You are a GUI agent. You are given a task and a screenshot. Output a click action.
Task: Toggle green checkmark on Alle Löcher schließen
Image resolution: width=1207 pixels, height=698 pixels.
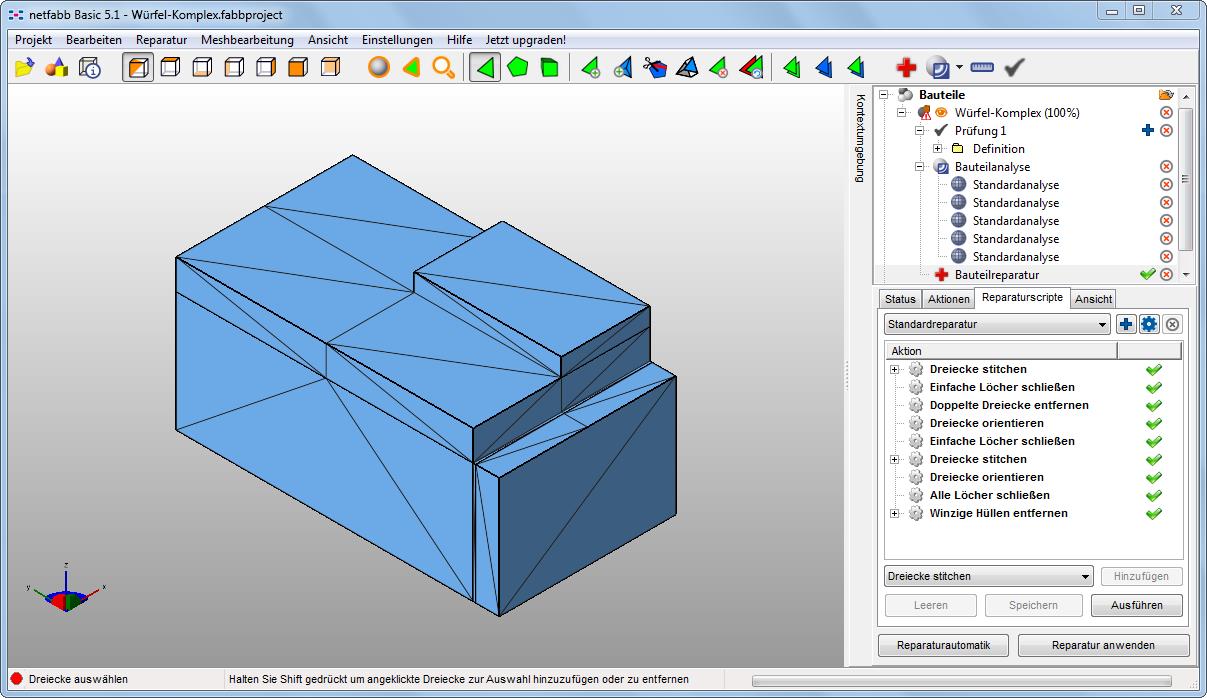point(1153,495)
